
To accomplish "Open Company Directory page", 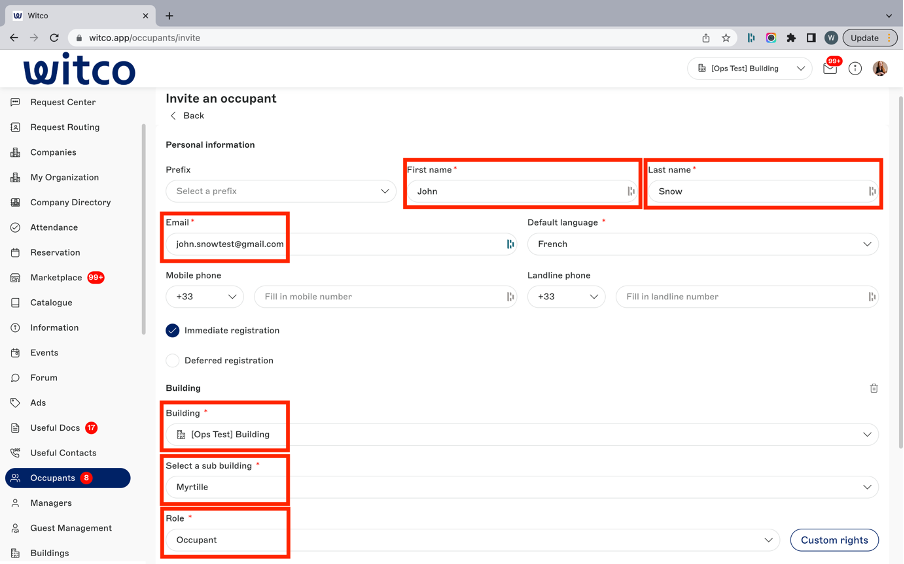I will click(x=70, y=202).
